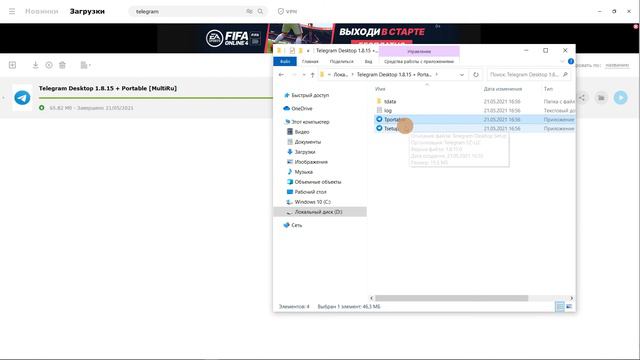Click the blue play button on download row
This screenshot has height=360, width=640.
[620, 98]
